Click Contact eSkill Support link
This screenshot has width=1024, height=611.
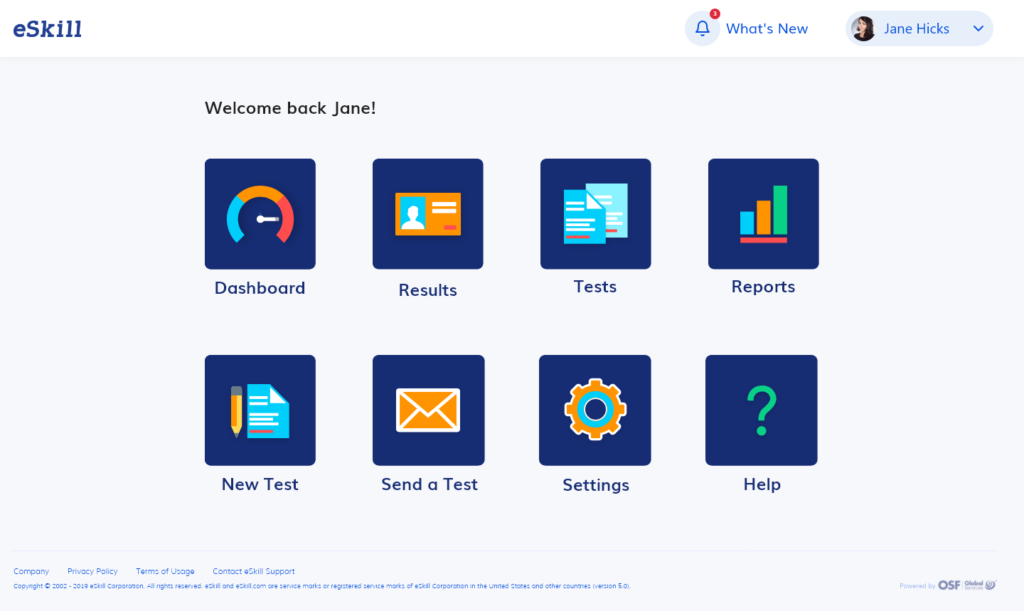pos(253,571)
